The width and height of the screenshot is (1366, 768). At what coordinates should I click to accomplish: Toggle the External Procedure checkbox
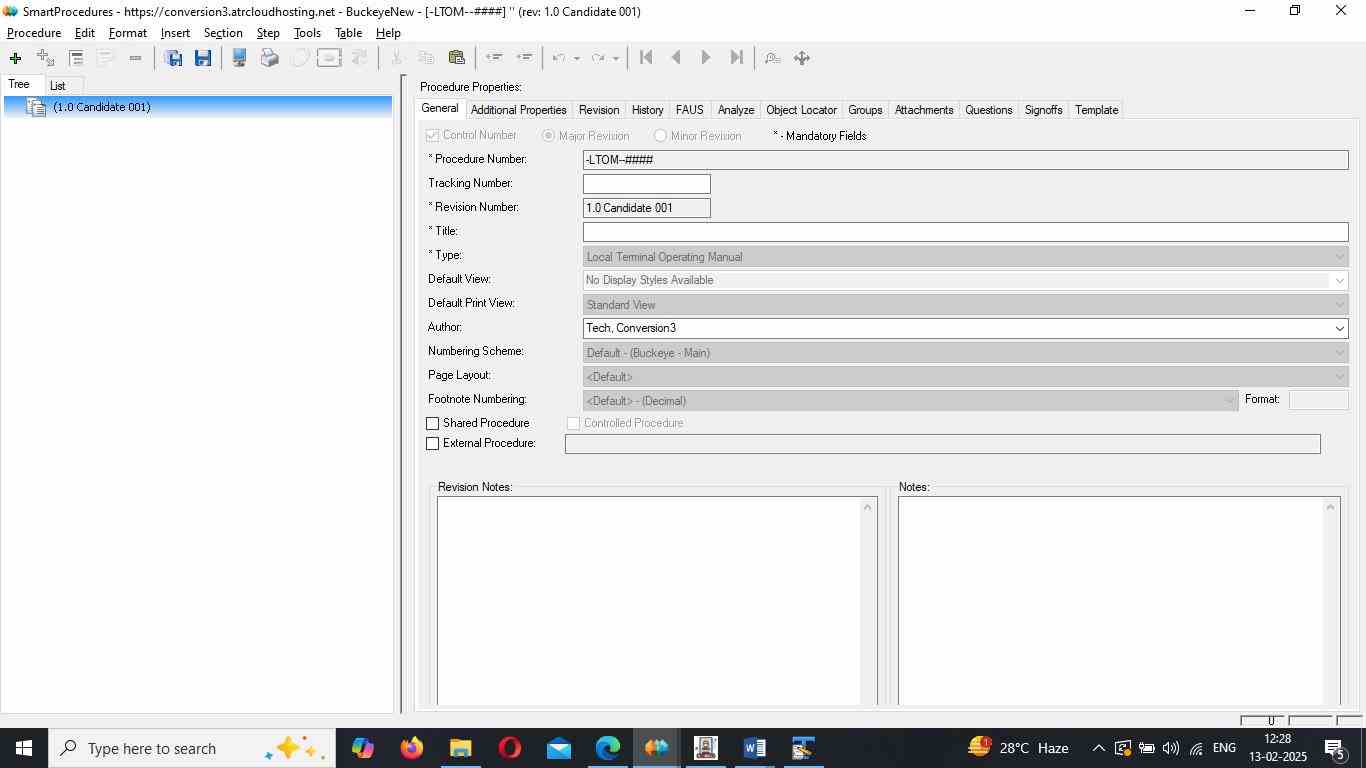[x=433, y=444]
